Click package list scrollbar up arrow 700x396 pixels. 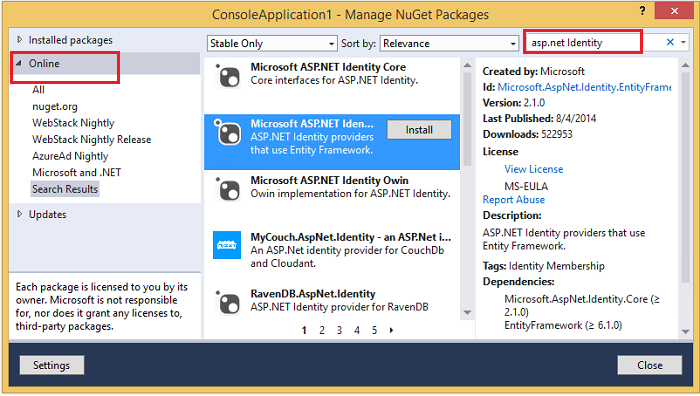tap(467, 65)
